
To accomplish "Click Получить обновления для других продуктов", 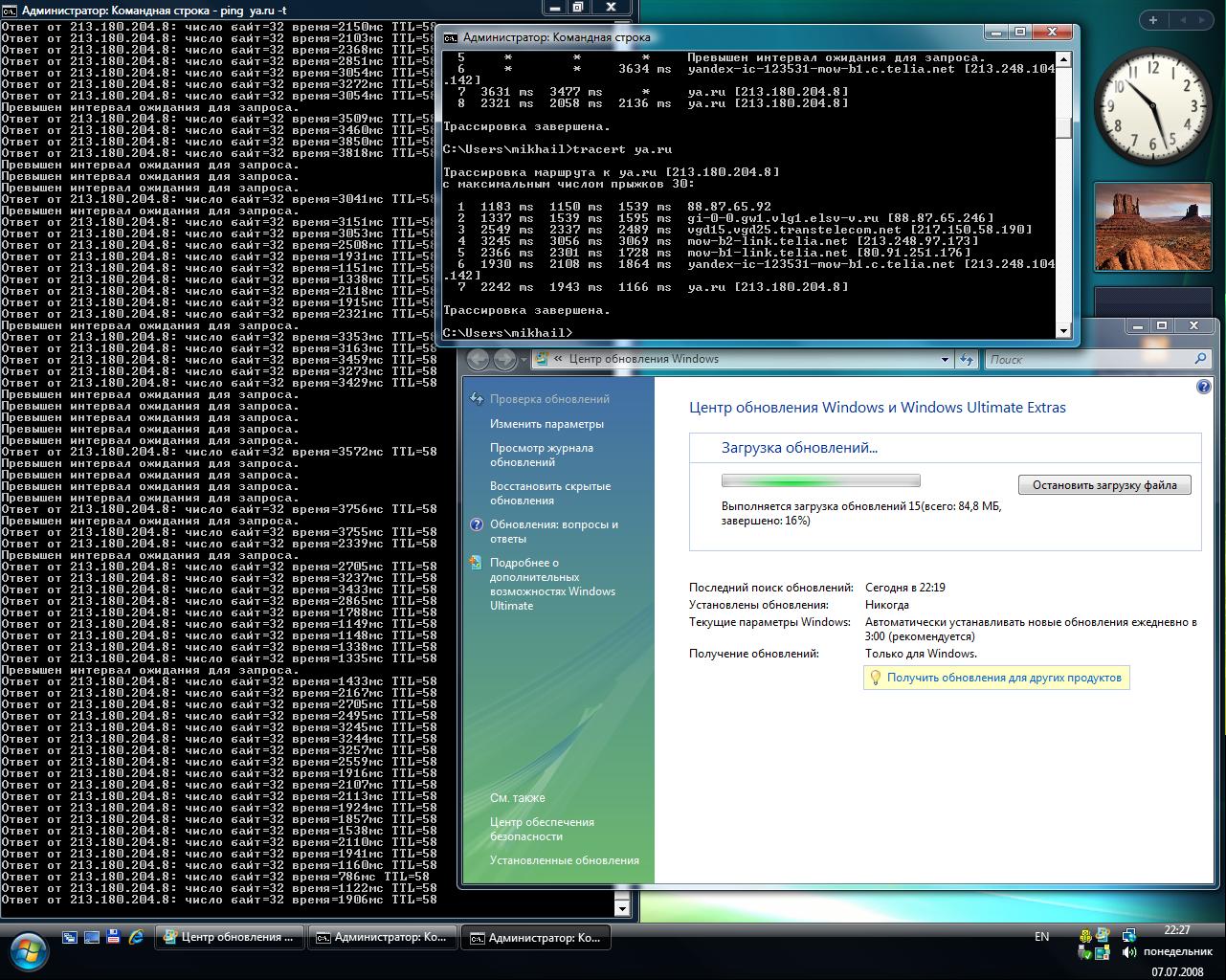I will tap(1003, 678).
